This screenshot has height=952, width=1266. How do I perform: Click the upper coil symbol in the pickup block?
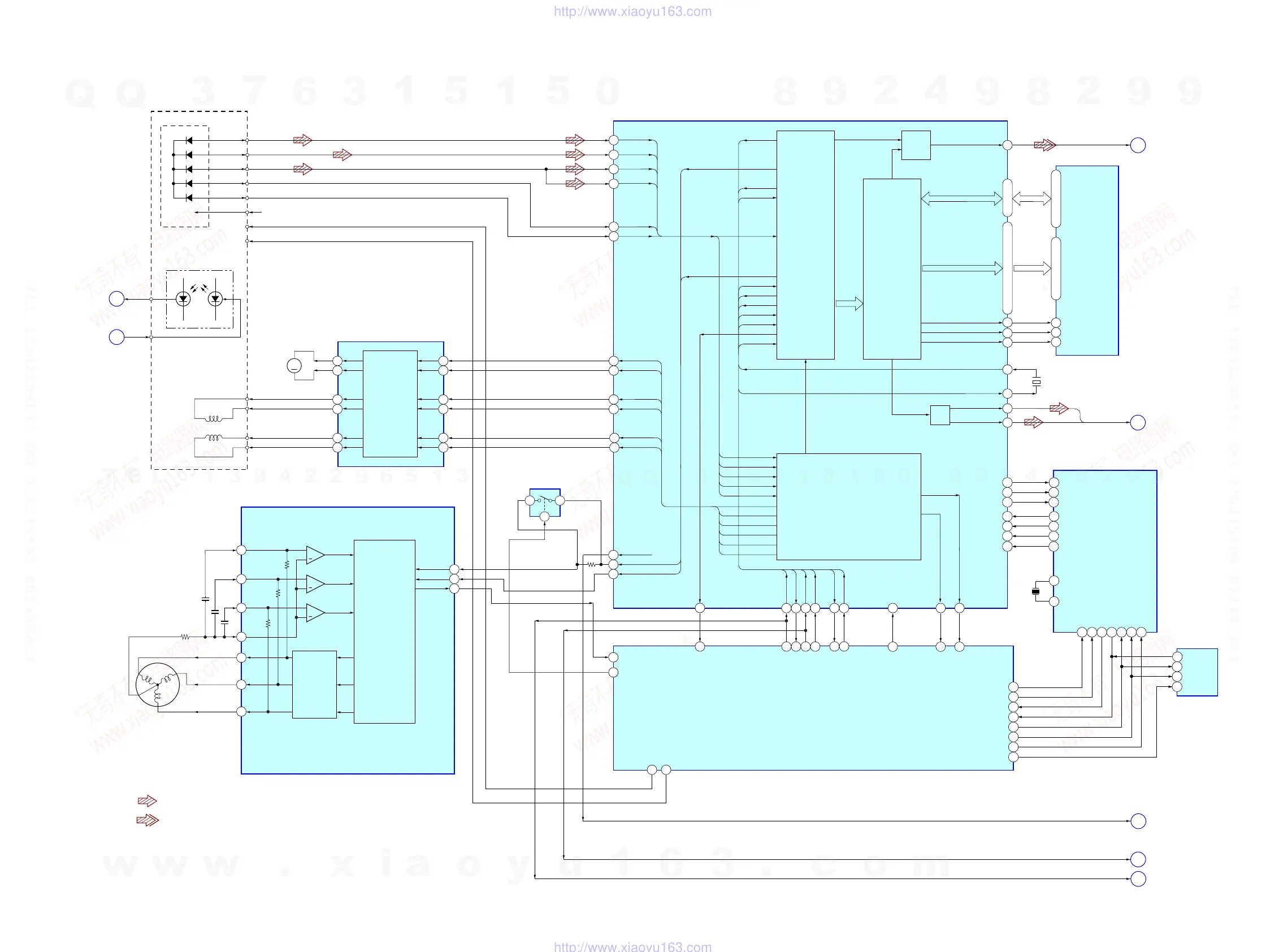click(214, 418)
